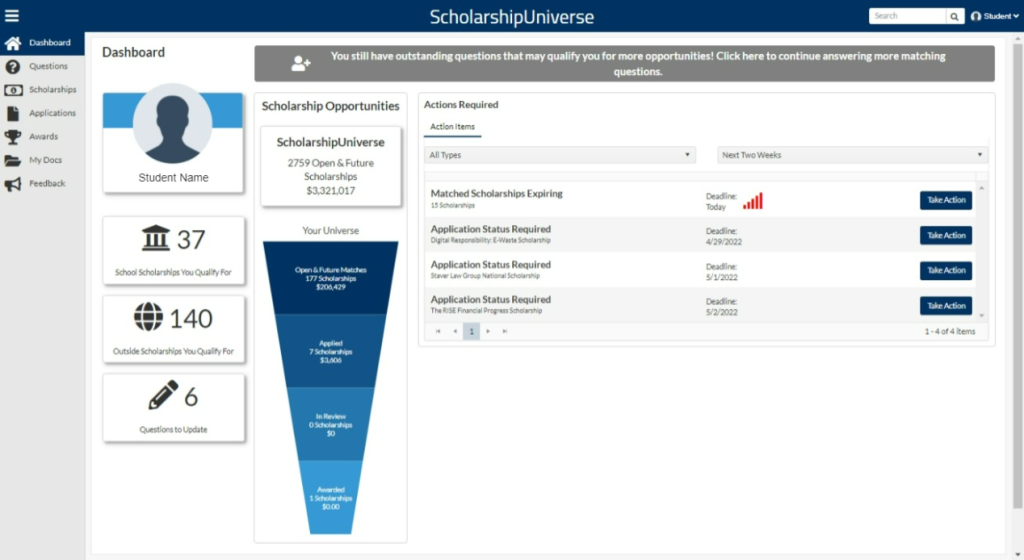
Task: Take Action on Digital Responsibility E-Waste Scholarship
Action: click(946, 236)
